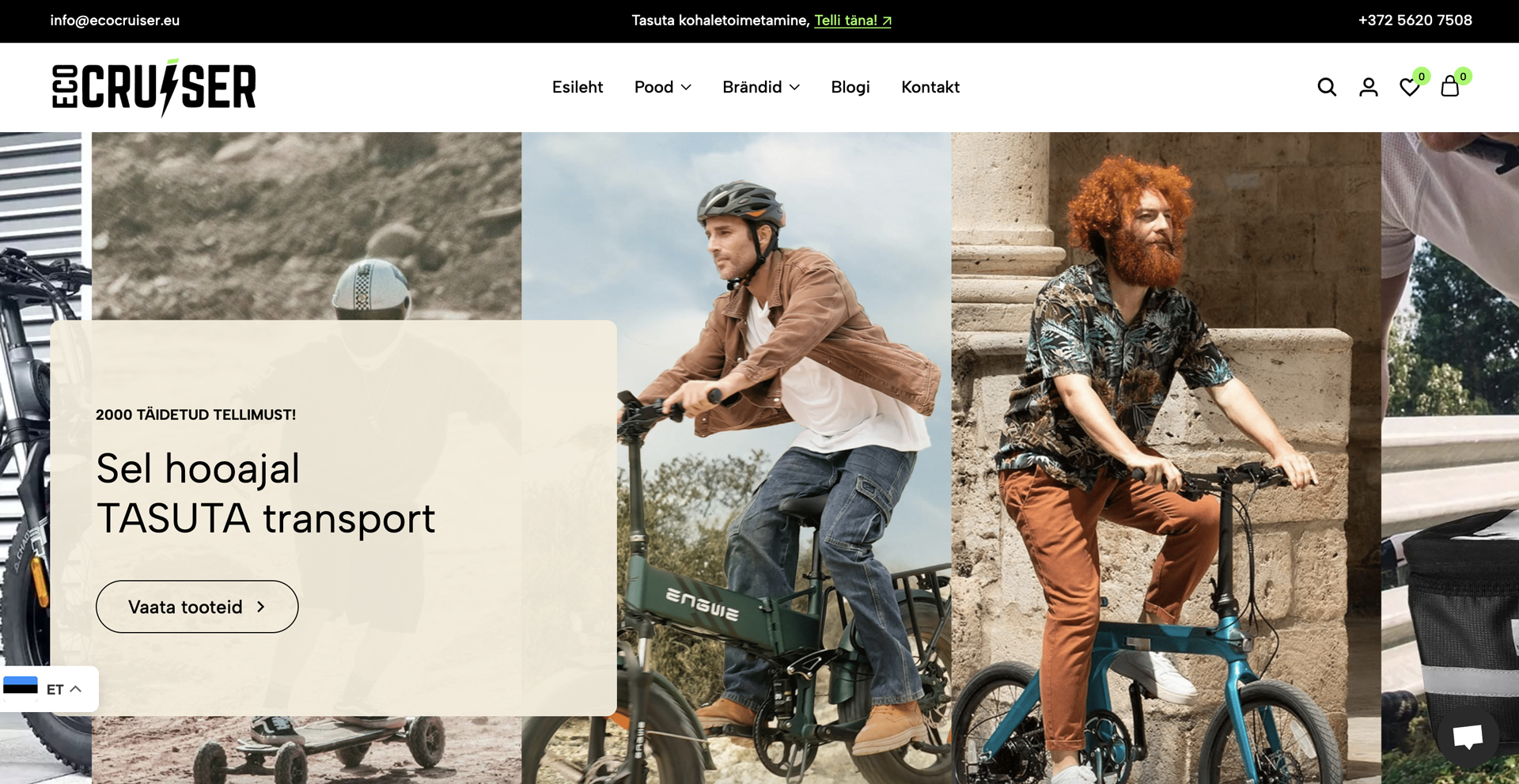This screenshot has width=1519, height=784.
Task: Click the EcoCruiser logo
Action: coord(154,87)
